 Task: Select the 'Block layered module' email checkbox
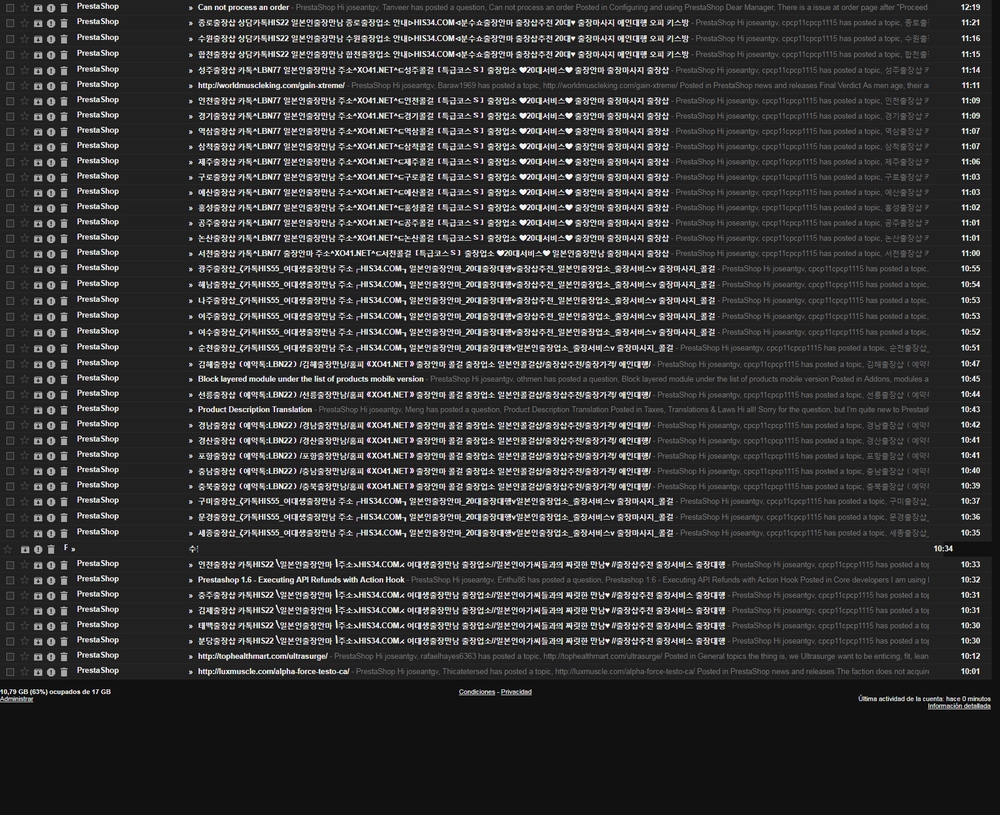10,380
